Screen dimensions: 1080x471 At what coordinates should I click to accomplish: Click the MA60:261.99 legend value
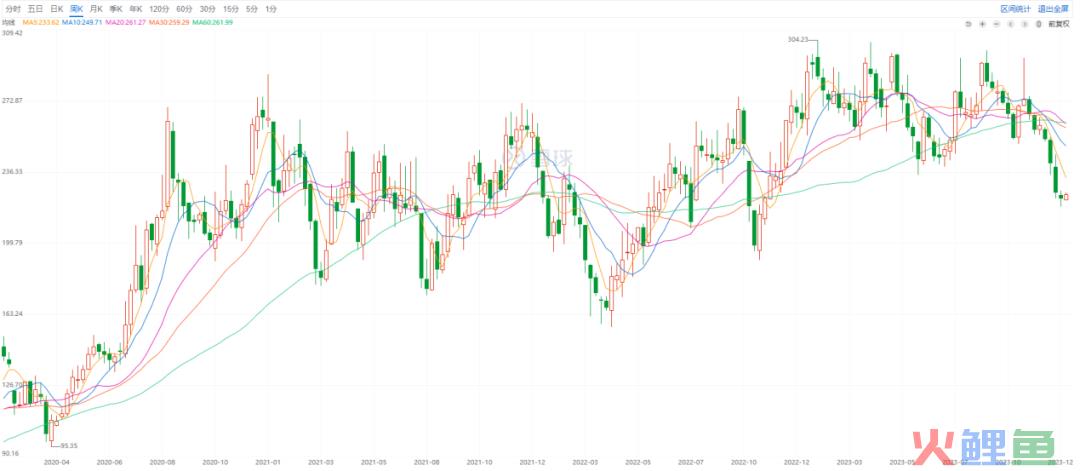click(213, 23)
